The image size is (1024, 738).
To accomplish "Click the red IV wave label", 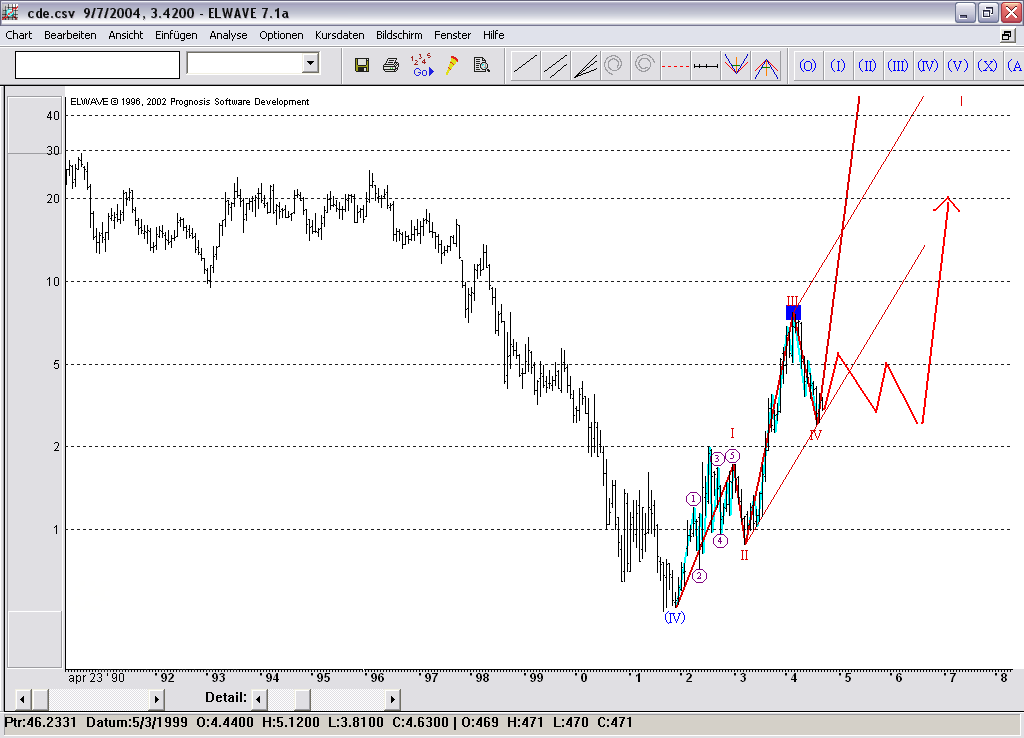I will (815, 435).
